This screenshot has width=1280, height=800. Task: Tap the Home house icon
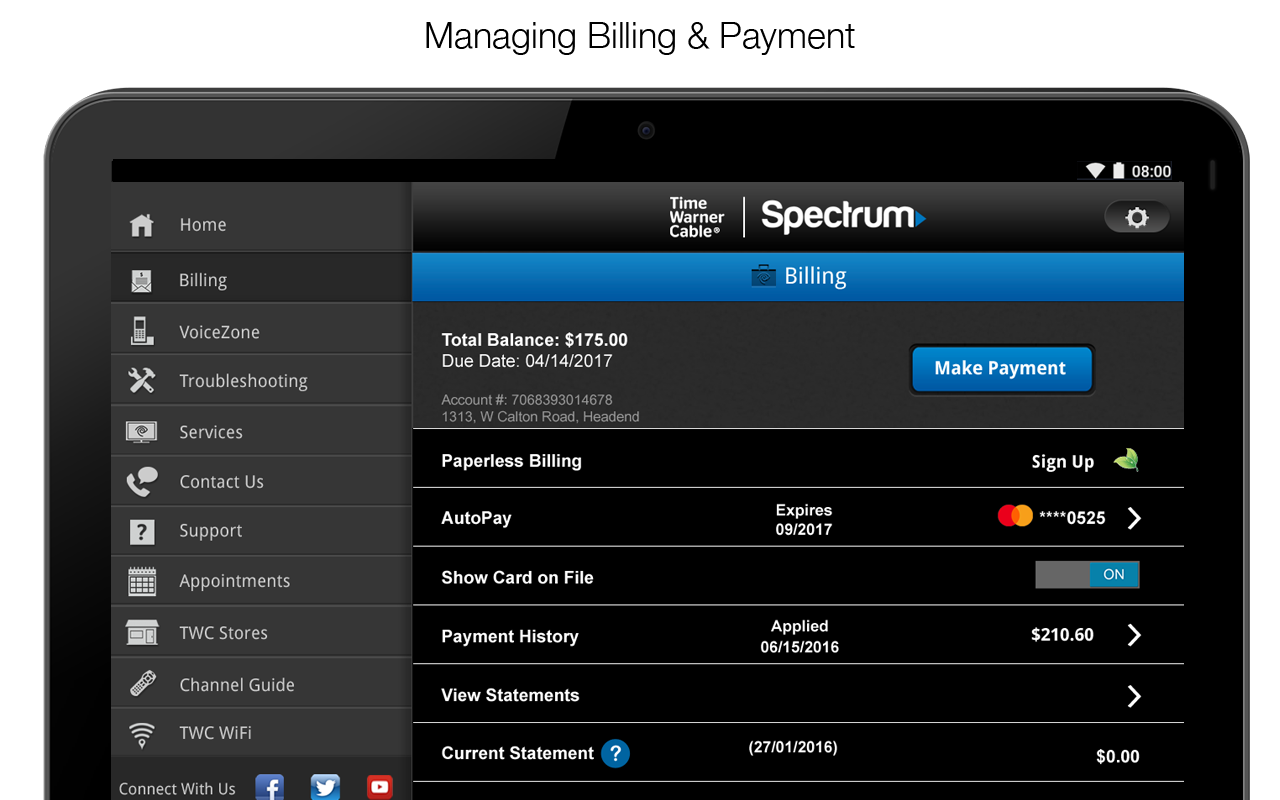coord(142,225)
